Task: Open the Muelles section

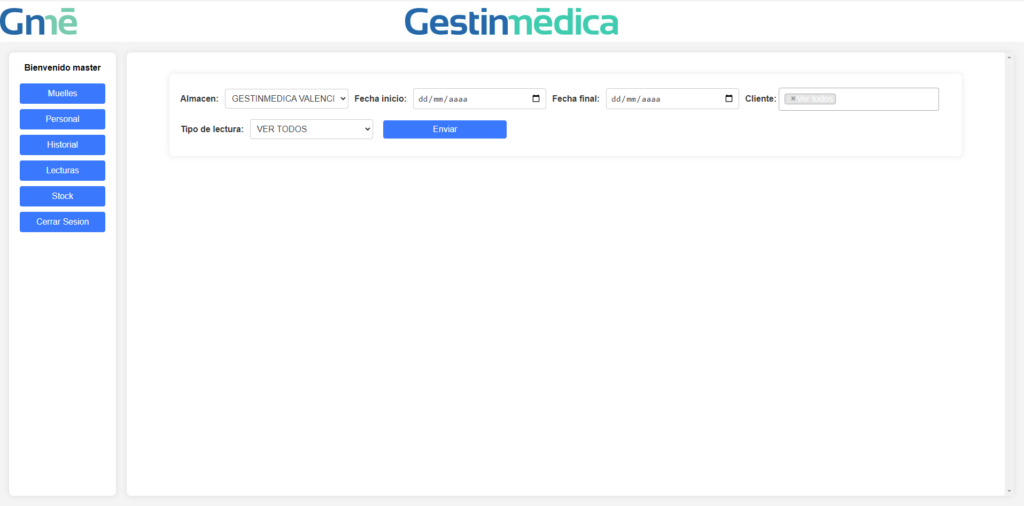Action: point(63,93)
